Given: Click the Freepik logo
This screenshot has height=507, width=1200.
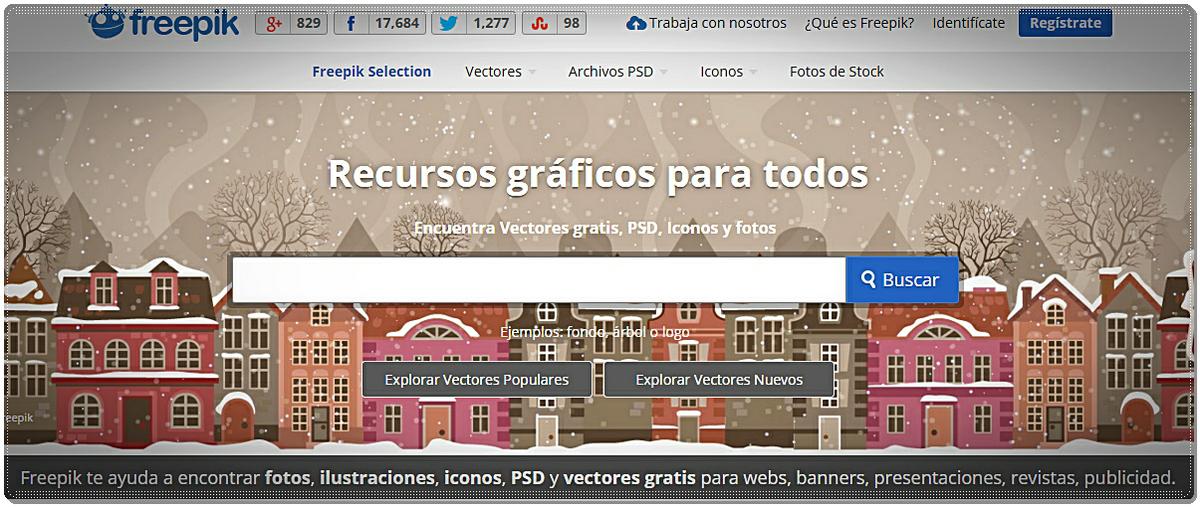Looking at the screenshot, I should pos(163,23).
